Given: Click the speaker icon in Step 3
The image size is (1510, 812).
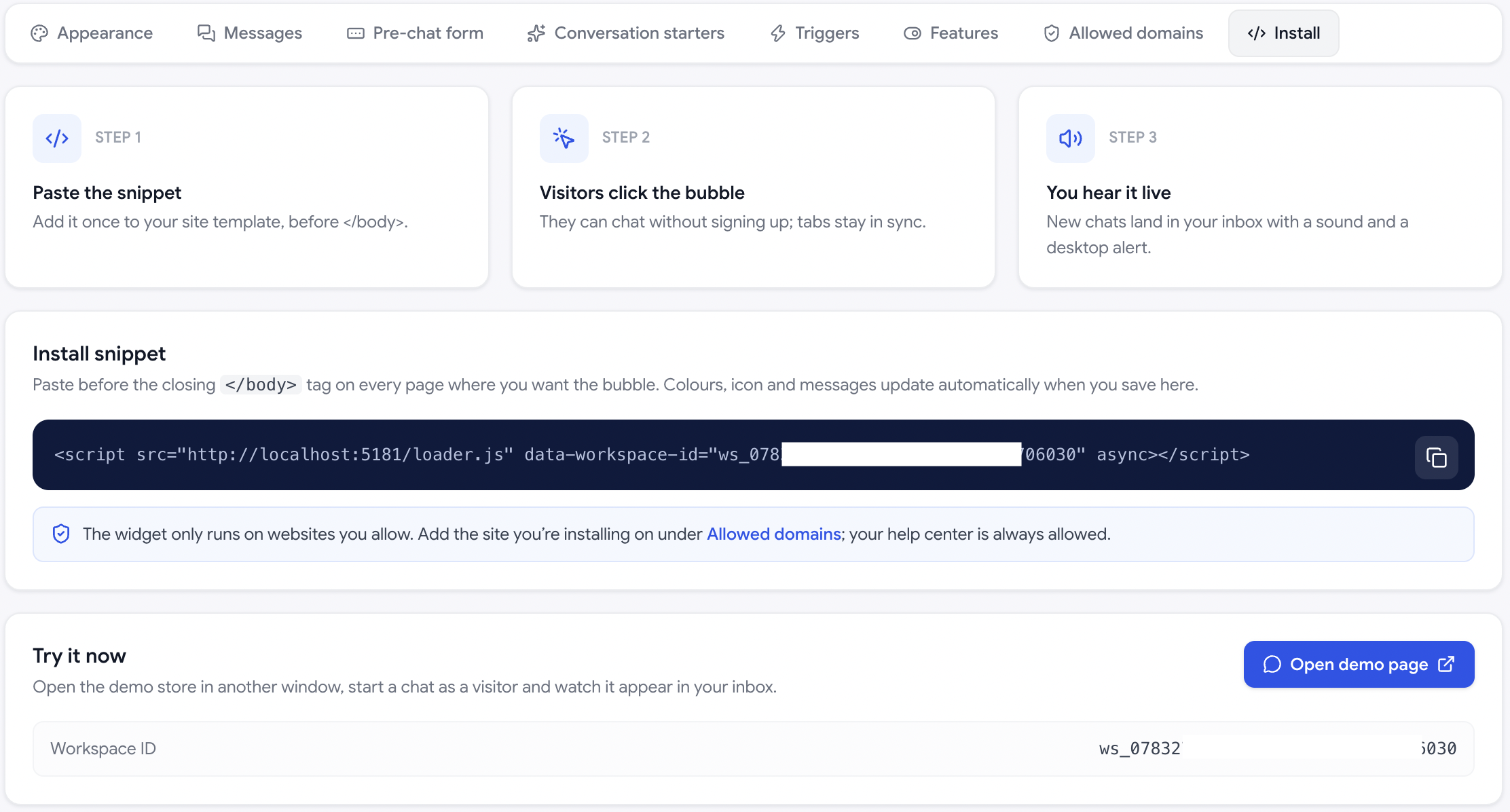Looking at the screenshot, I should 1071,139.
